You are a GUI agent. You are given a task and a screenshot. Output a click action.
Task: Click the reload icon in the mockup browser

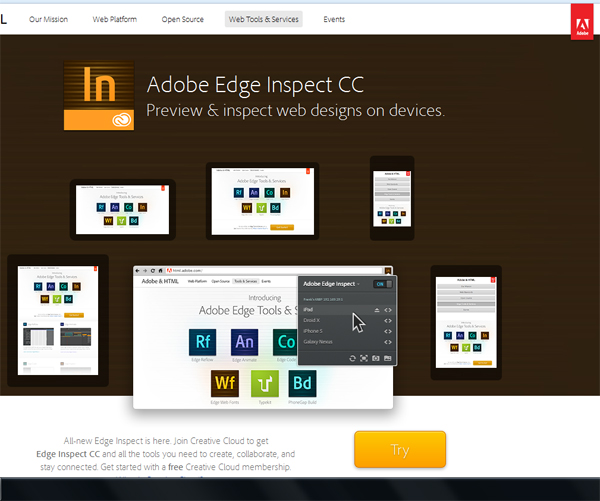tap(153, 271)
